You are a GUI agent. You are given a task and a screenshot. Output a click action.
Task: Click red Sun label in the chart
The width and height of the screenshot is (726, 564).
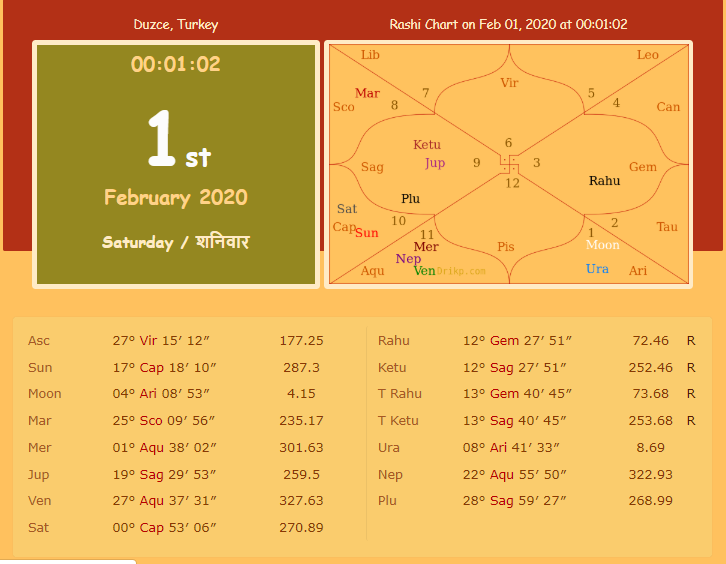(367, 233)
